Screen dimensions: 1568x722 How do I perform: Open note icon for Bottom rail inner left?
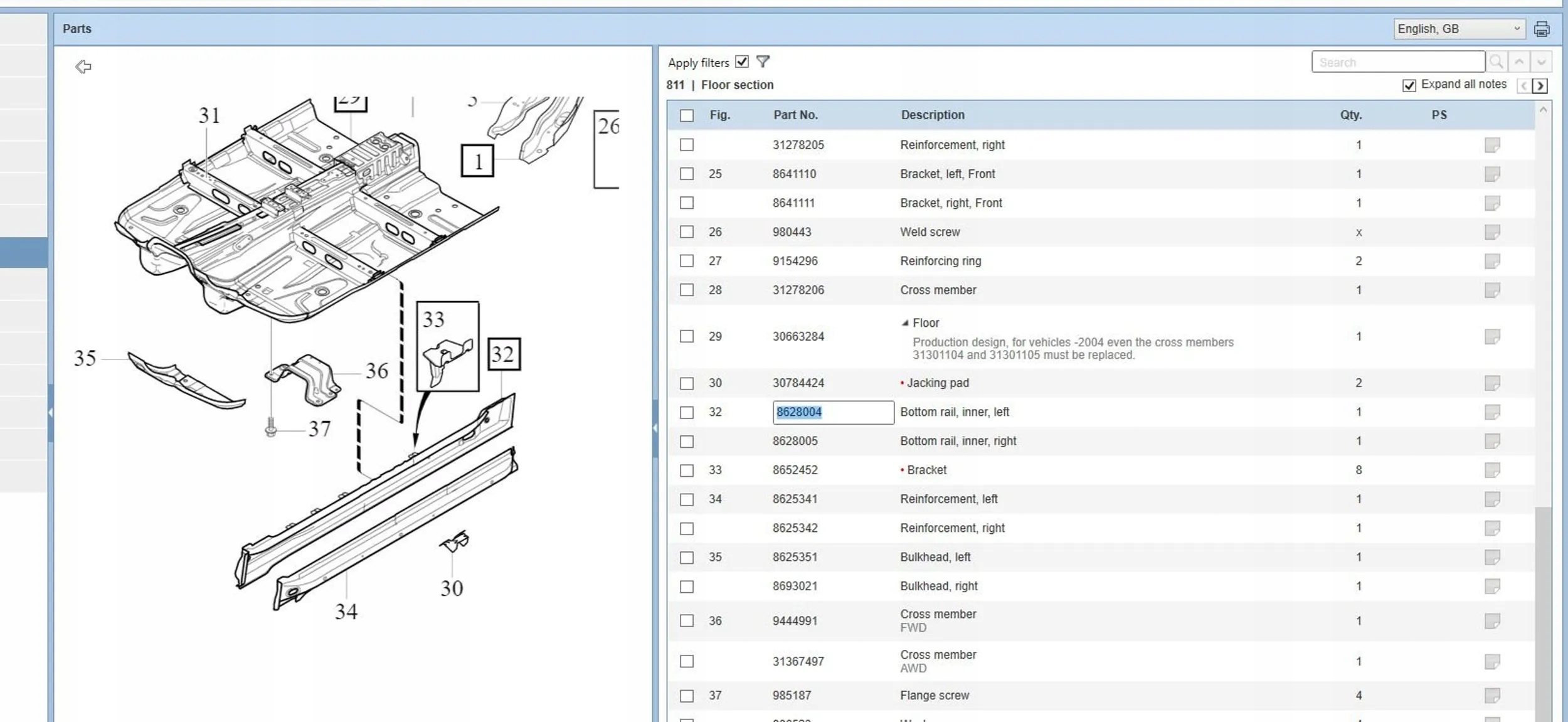[x=1492, y=412]
